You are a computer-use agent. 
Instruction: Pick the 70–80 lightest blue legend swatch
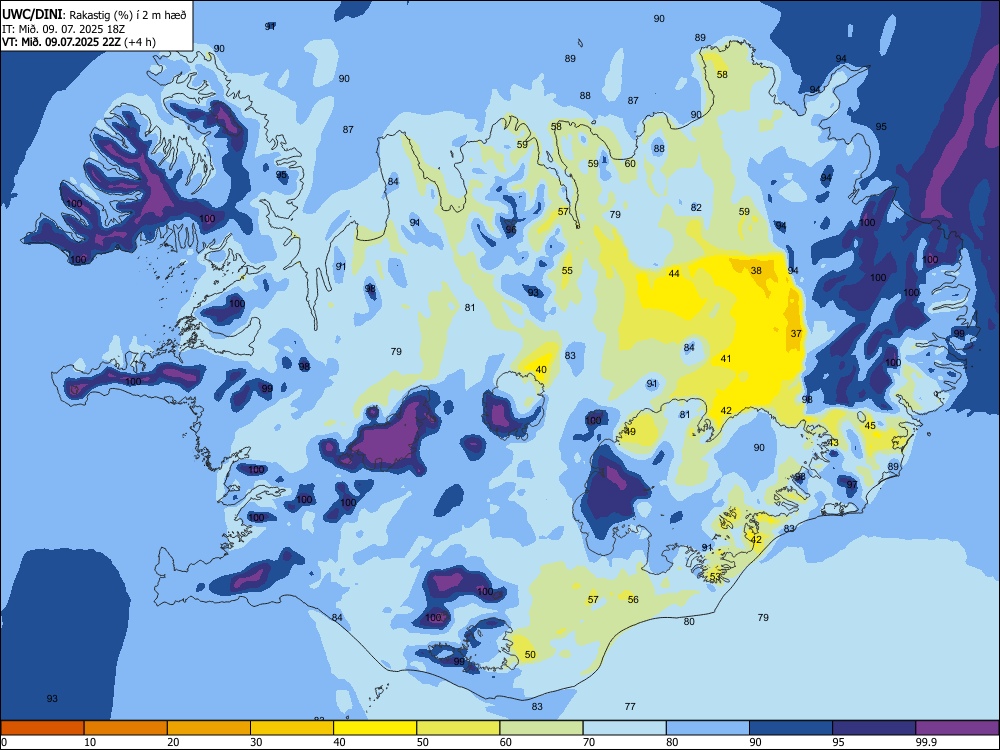click(624, 728)
